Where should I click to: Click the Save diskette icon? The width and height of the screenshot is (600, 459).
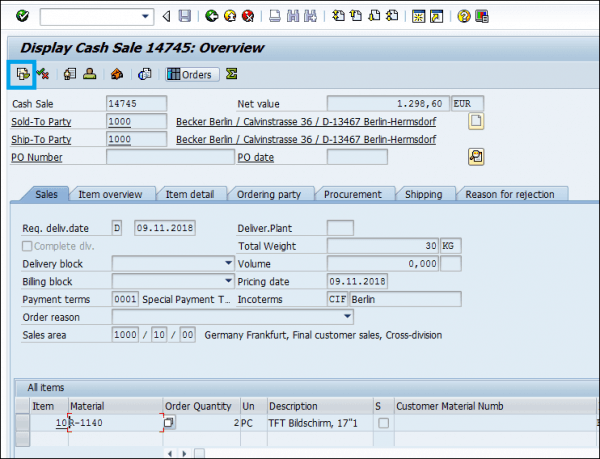click(185, 16)
